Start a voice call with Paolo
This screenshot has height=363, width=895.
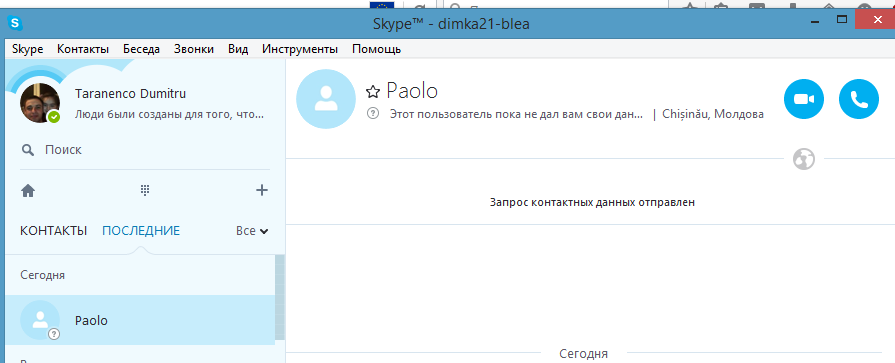pos(858,99)
